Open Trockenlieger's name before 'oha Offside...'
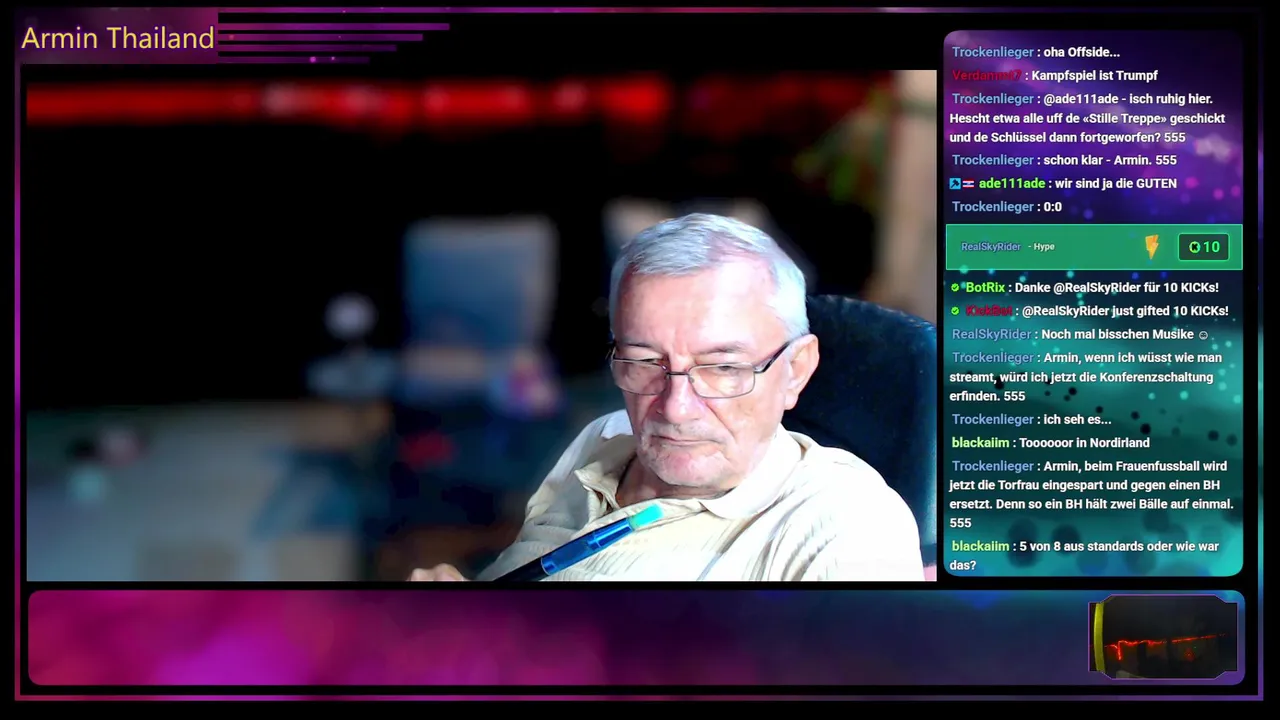Screen dimensions: 1280x720 (x=993, y=52)
